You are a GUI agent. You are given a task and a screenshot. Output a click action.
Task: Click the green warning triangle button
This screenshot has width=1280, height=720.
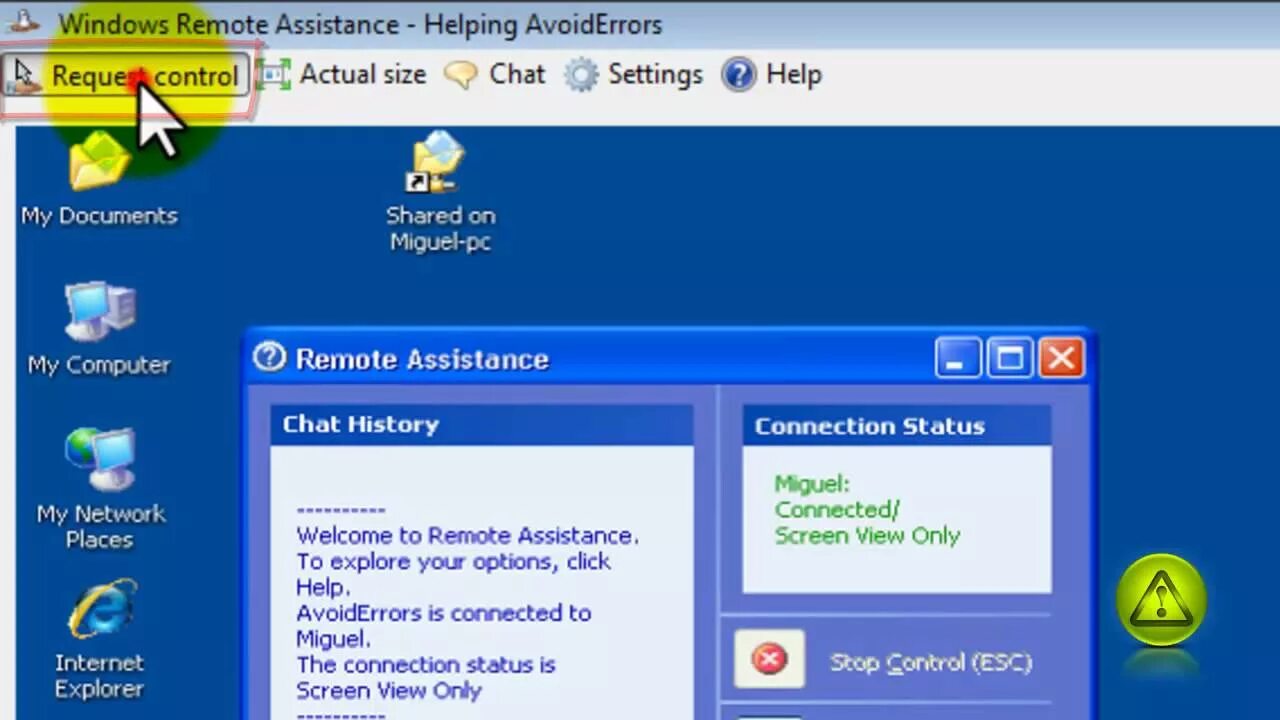tap(1162, 600)
